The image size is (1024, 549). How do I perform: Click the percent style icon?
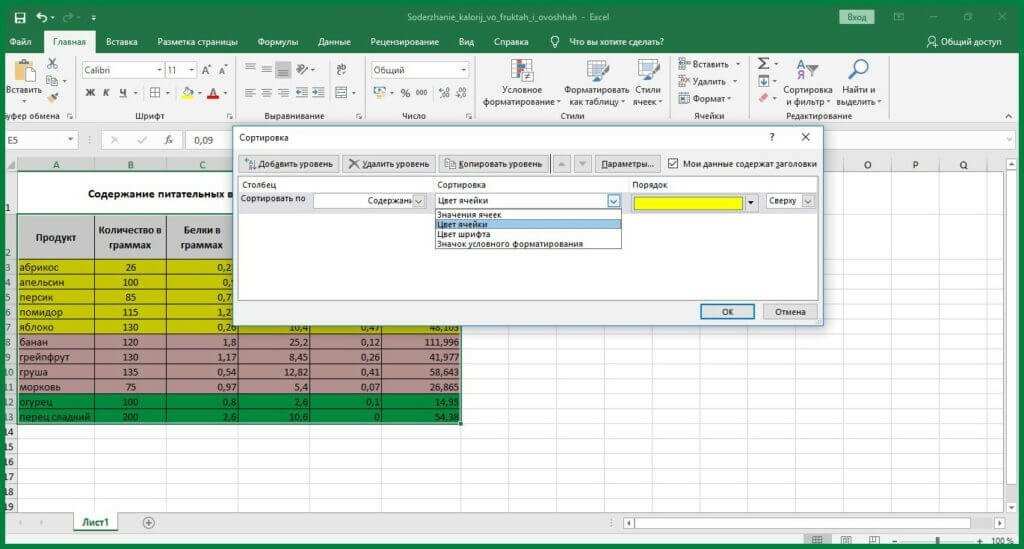(x=405, y=93)
